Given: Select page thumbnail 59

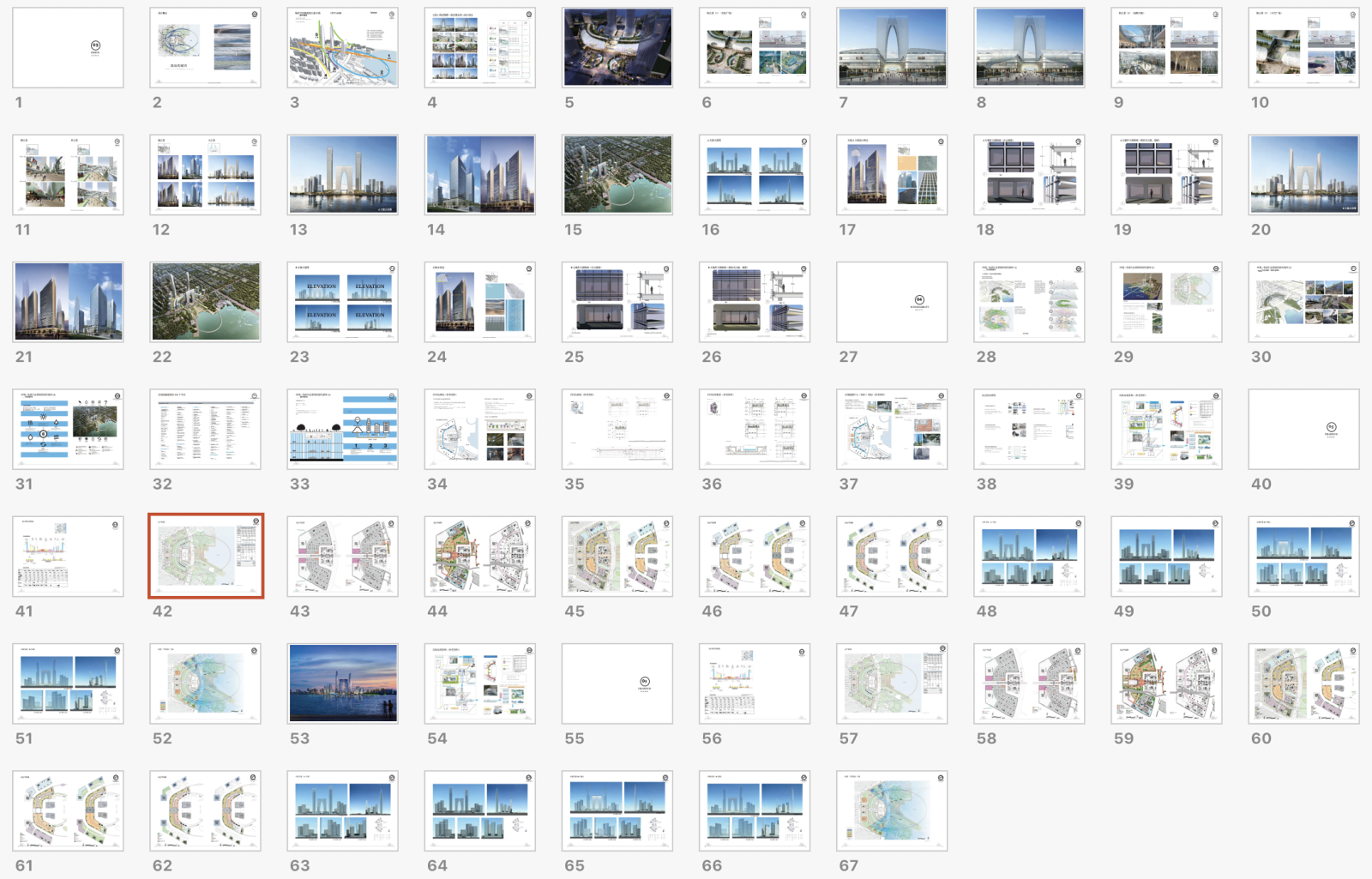Looking at the screenshot, I should pyautogui.click(x=1166, y=683).
